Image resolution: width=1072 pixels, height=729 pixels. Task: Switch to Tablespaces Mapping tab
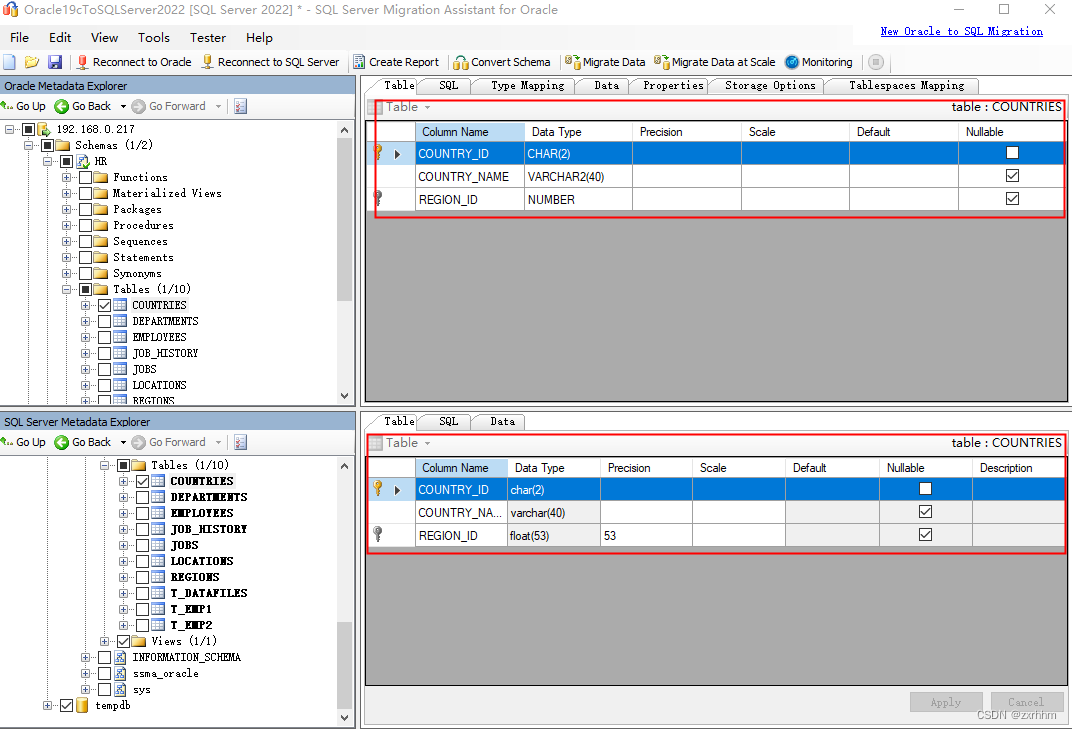[x=907, y=85]
